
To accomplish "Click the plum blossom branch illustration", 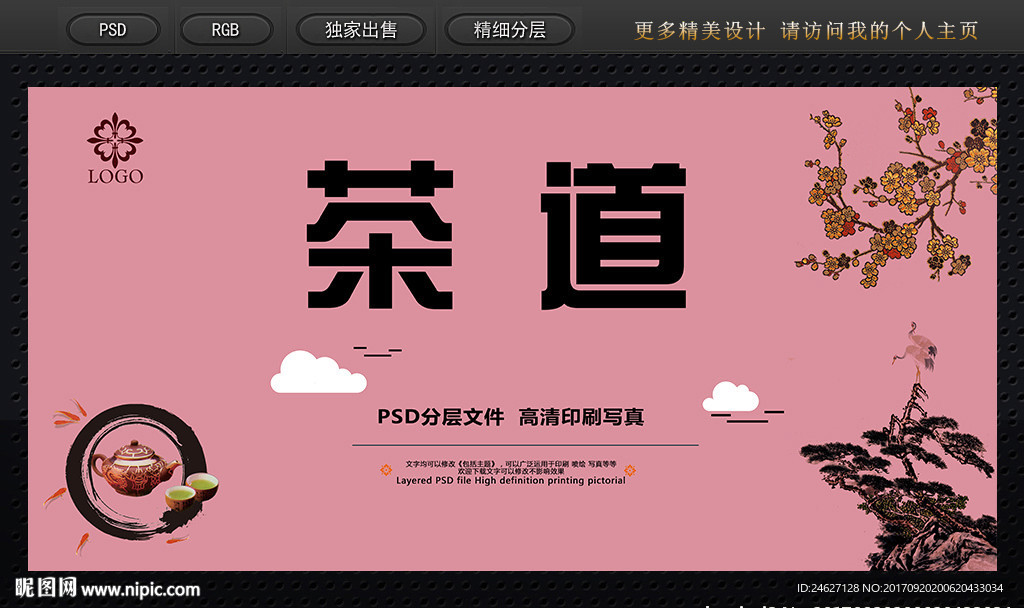I will click(x=895, y=188).
